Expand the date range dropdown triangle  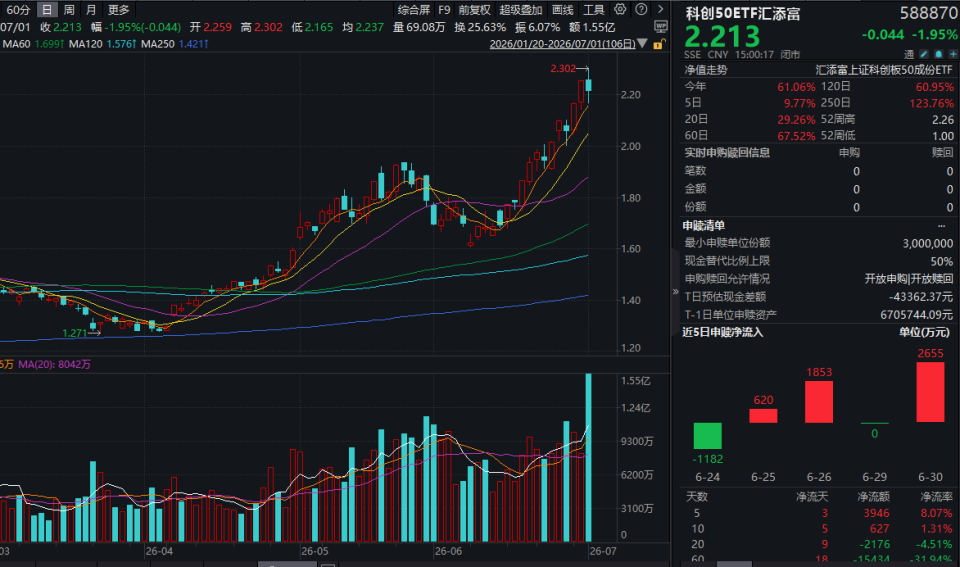pyautogui.click(x=642, y=44)
